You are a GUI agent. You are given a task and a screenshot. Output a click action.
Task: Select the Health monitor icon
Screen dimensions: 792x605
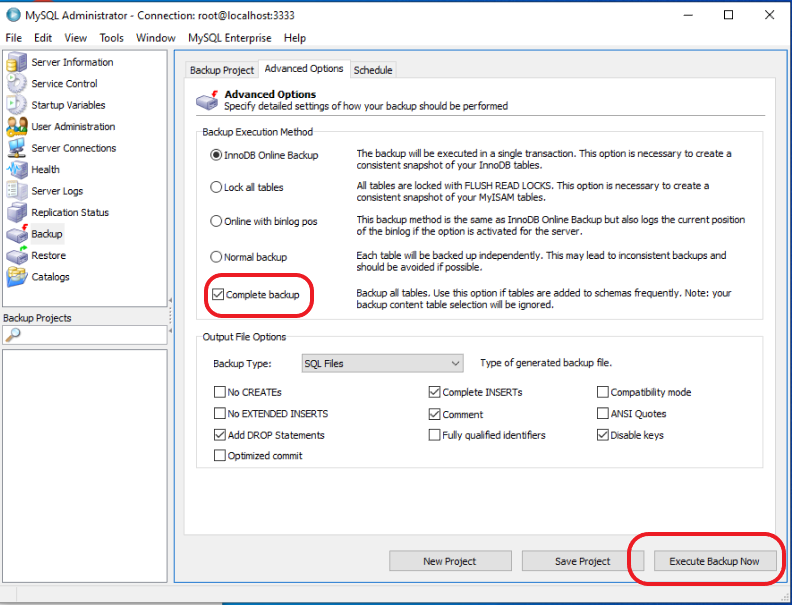[17, 170]
